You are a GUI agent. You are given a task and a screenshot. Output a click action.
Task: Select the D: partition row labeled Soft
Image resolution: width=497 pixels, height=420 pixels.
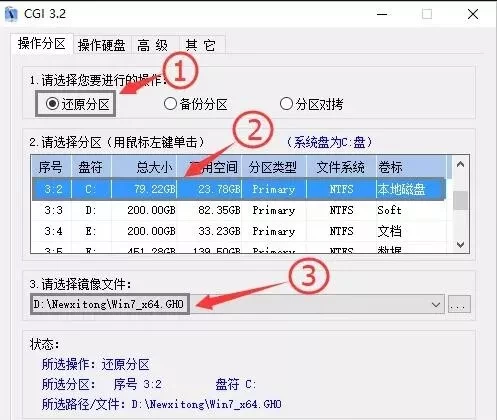pos(239,210)
